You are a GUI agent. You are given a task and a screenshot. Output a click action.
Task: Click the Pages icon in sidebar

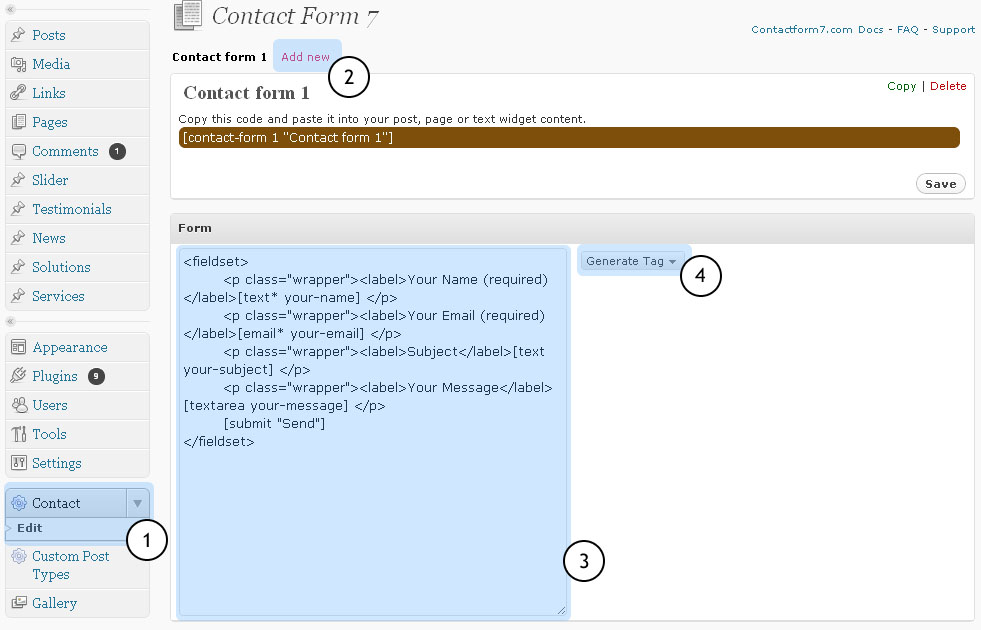point(18,122)
